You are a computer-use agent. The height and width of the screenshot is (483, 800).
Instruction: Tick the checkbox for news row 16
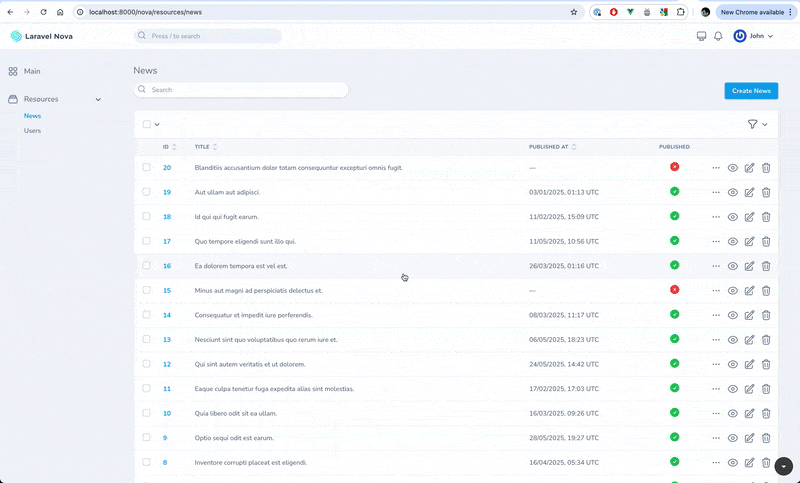(x=146, y=266)
